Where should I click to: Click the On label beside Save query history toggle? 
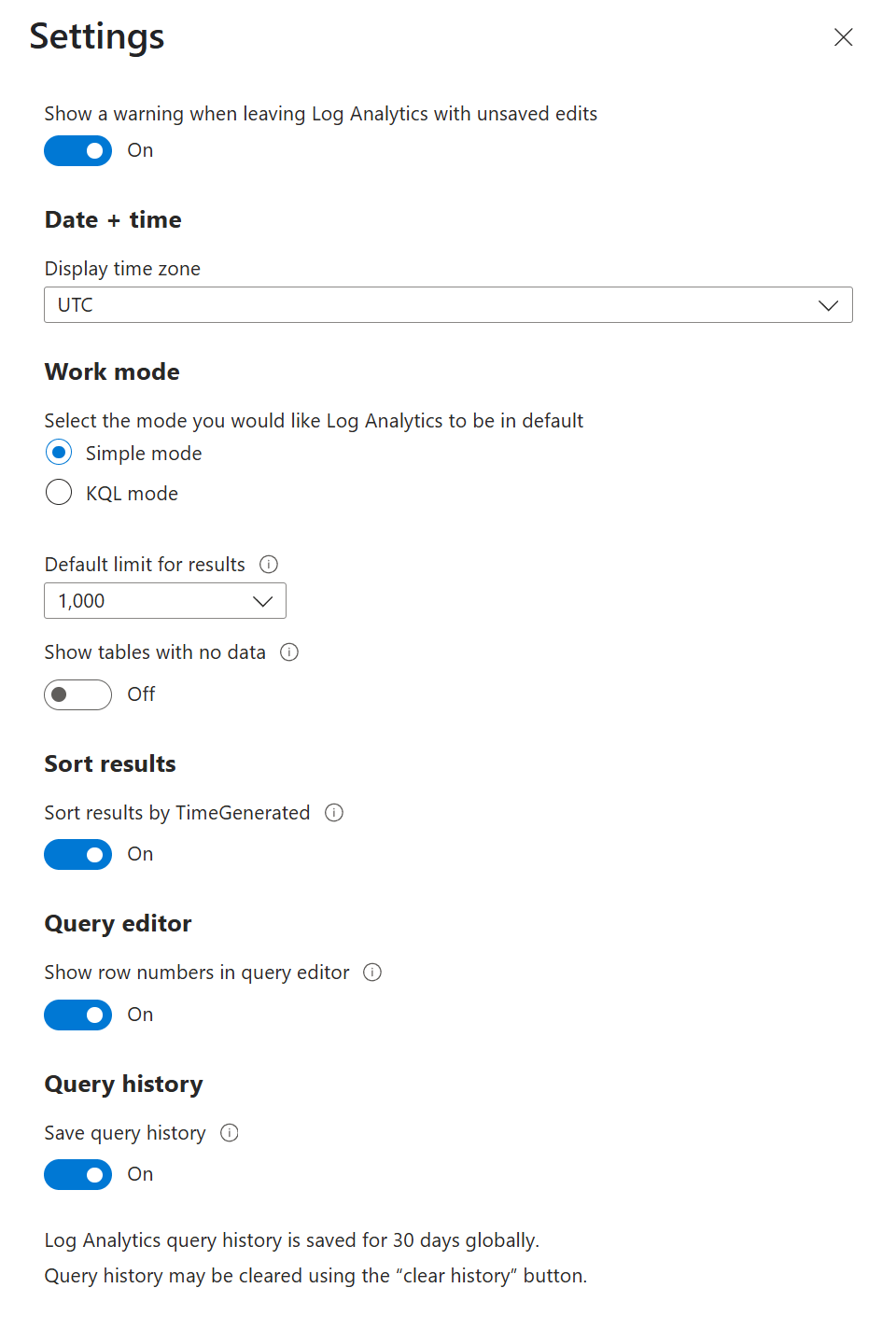click(140, 1174)
